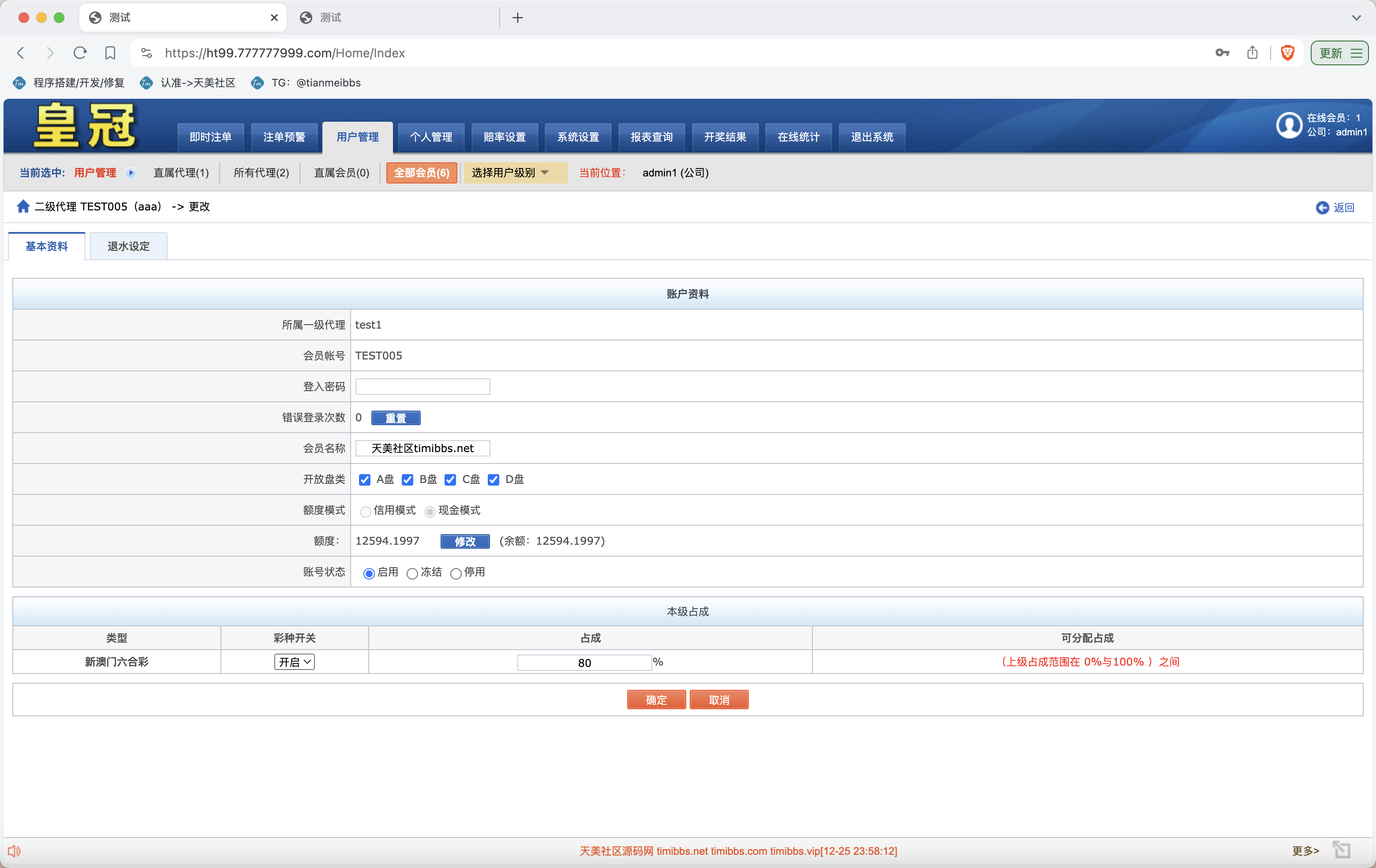Enable A盘 checkbox in 开放盘类

point(365,479)
